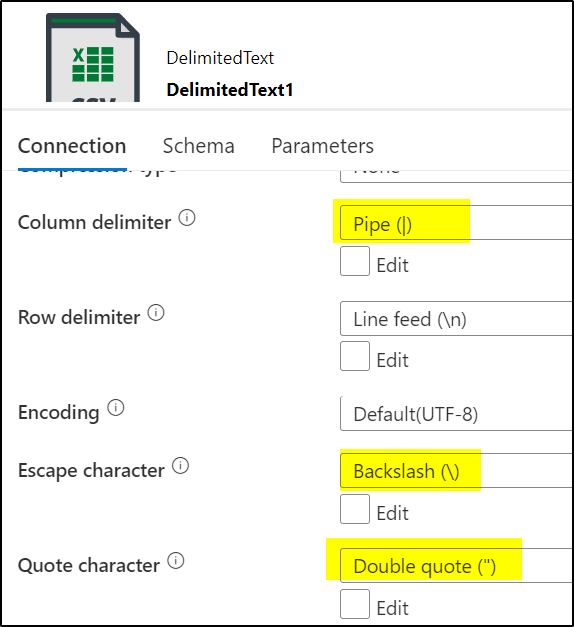Open the Compression type dropdown showing None
The height and width of the screenshot is (627, 574).
(457, 176)
